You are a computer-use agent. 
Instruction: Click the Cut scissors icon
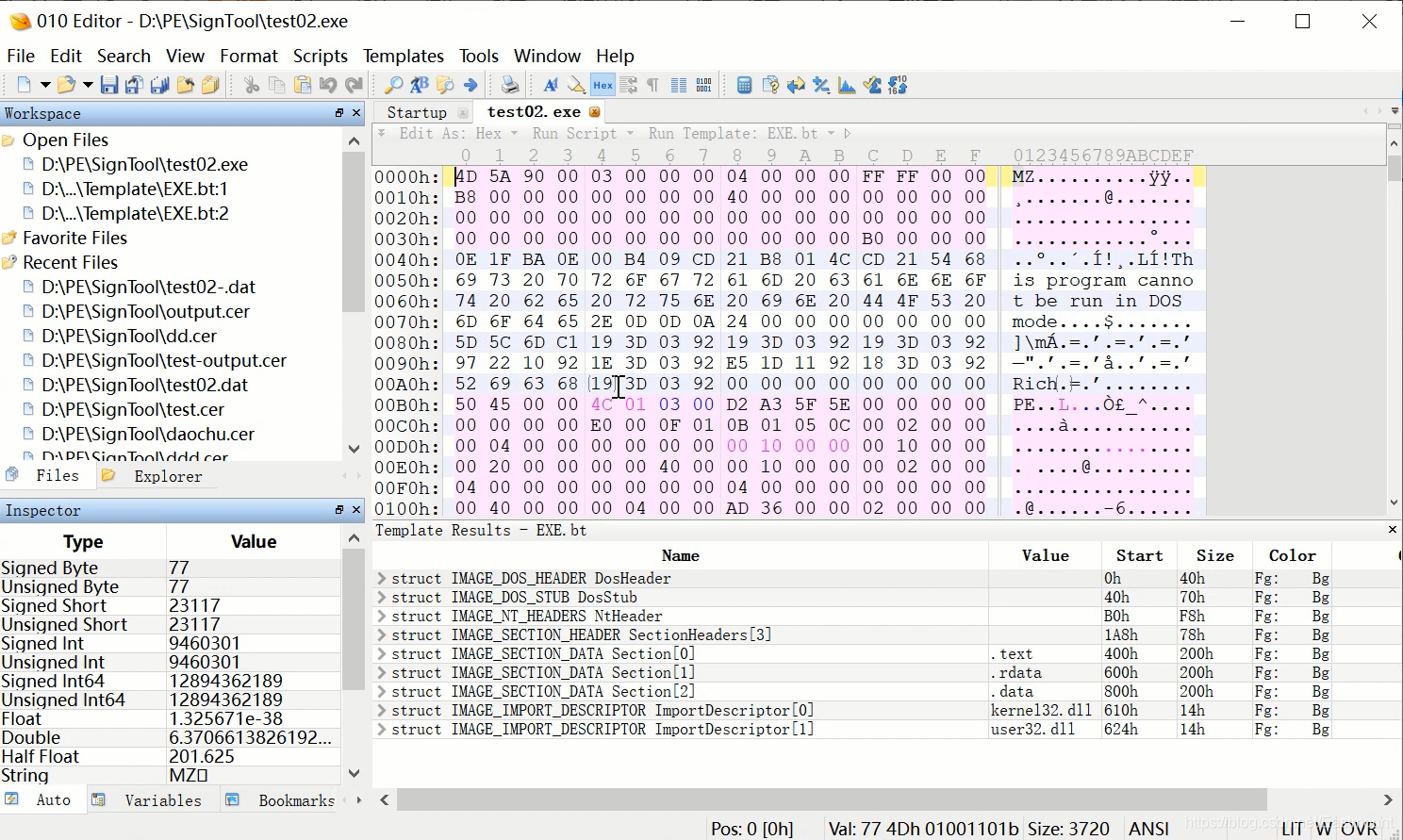tap(252, 85)
